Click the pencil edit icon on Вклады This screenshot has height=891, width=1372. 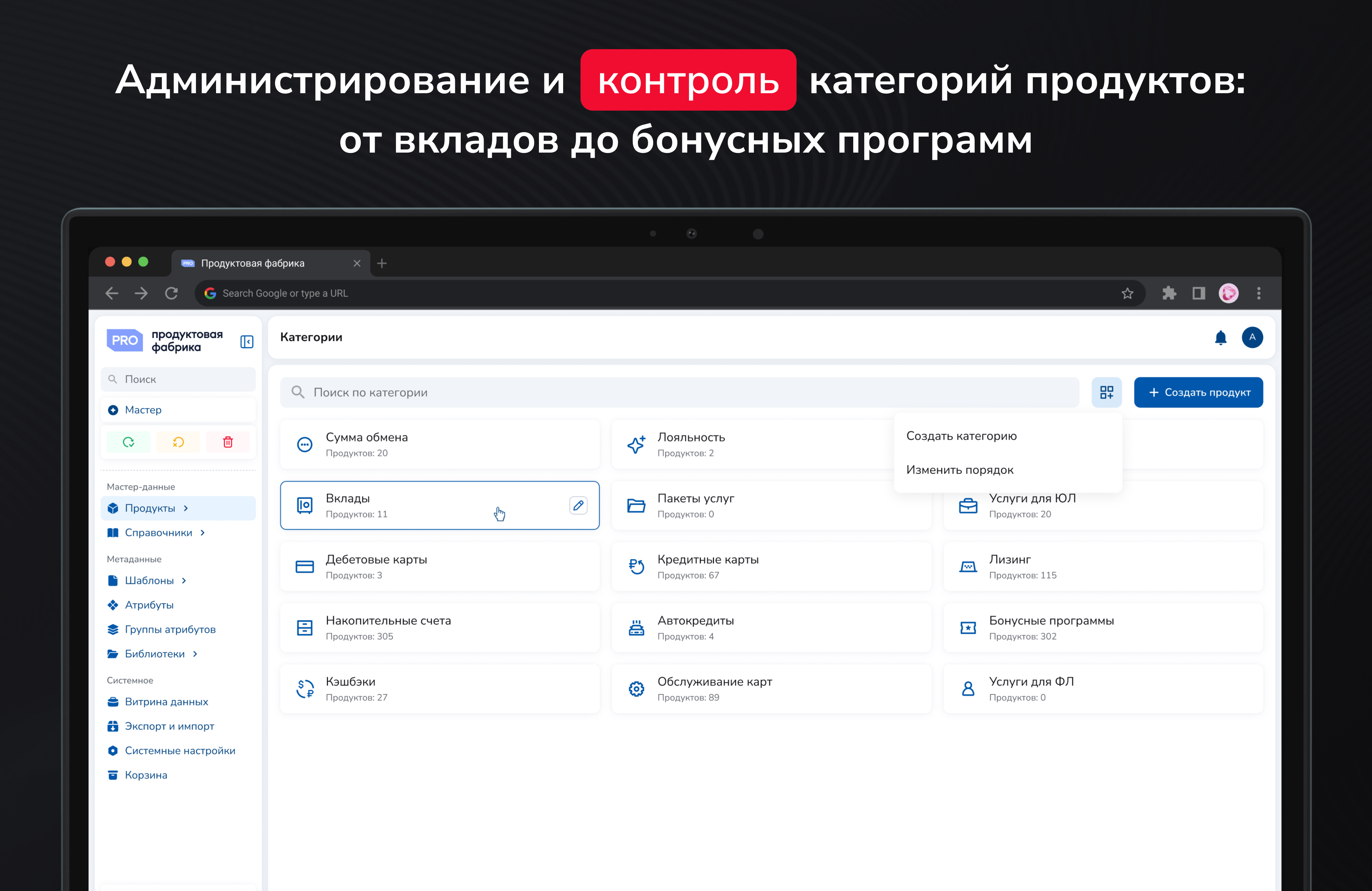(577, 505)
